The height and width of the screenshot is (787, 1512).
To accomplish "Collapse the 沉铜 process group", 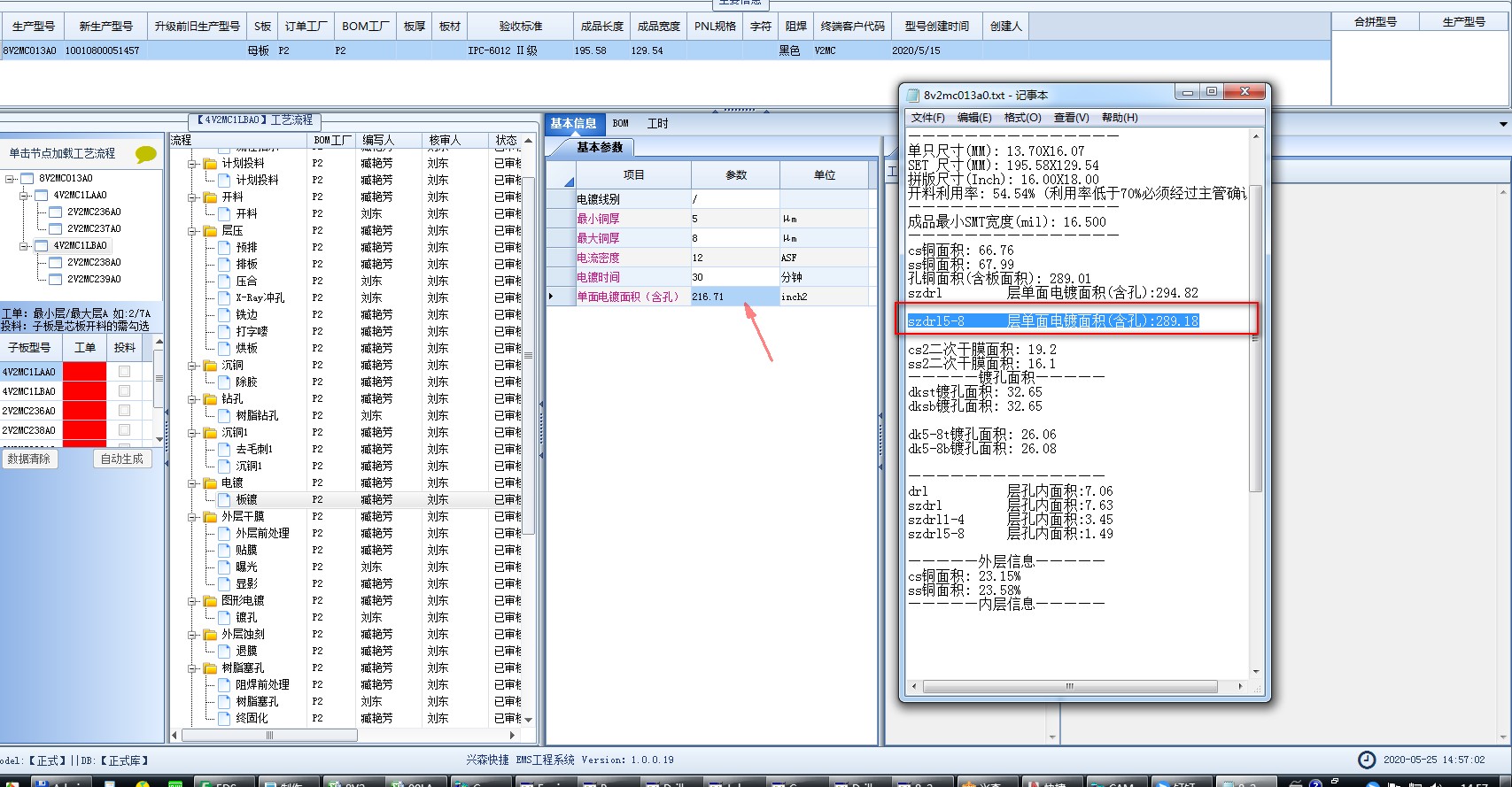I will (x=193, y=366).
